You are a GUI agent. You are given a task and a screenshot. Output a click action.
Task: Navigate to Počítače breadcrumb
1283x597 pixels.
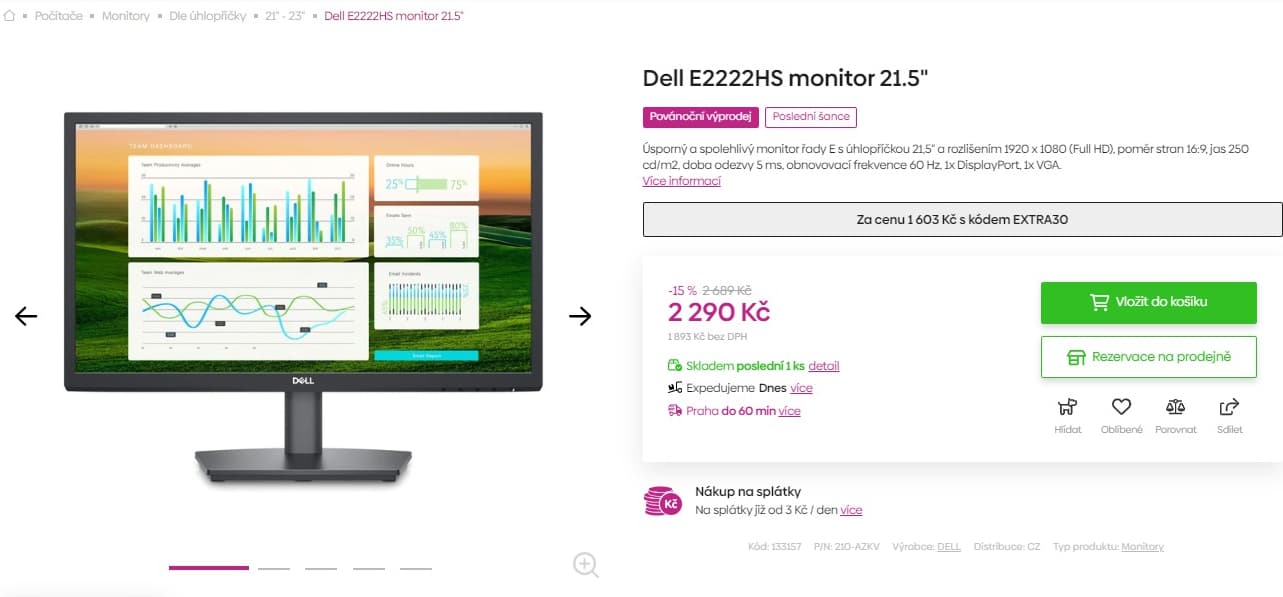pyautogui.click(x=59, y=16)
